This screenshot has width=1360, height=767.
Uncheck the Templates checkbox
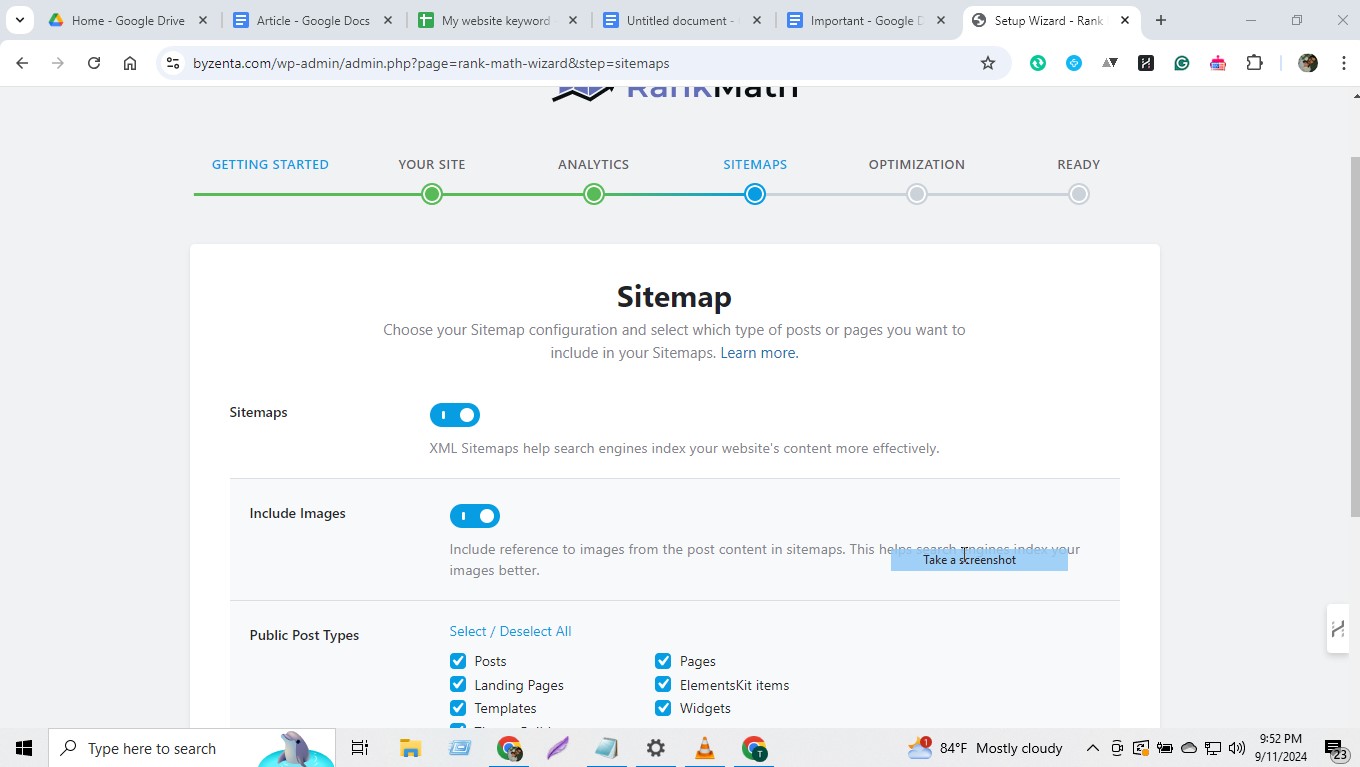(458, 708)
